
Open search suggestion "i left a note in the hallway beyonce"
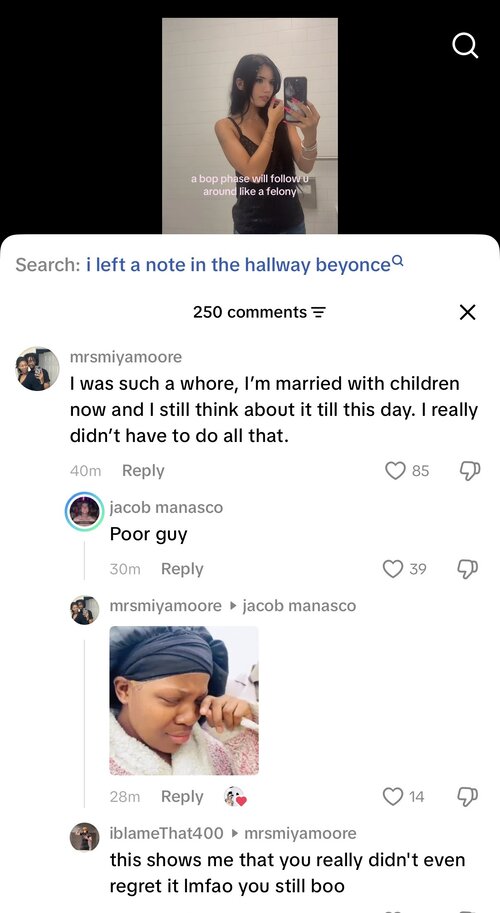coord(244,265)
